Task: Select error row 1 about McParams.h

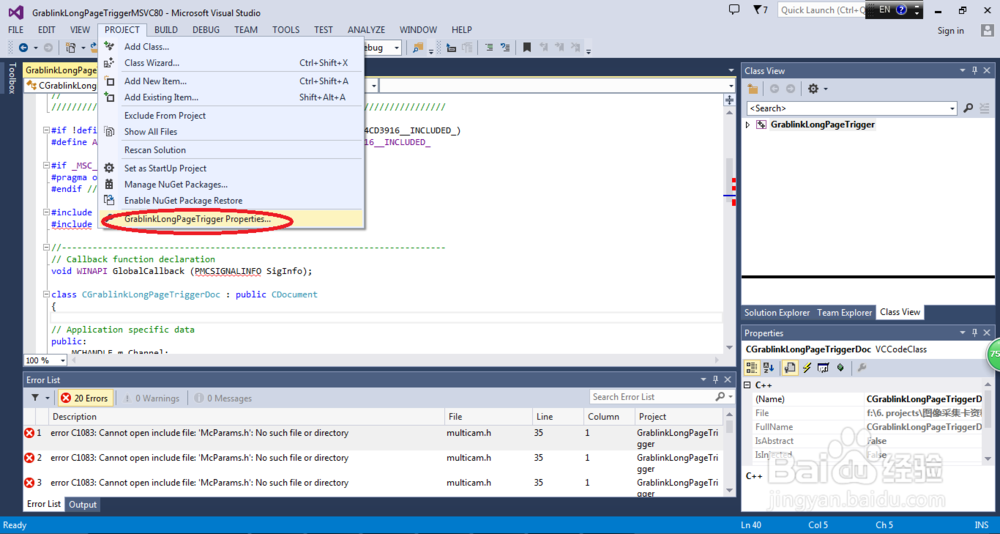Action: click(373, 438)
